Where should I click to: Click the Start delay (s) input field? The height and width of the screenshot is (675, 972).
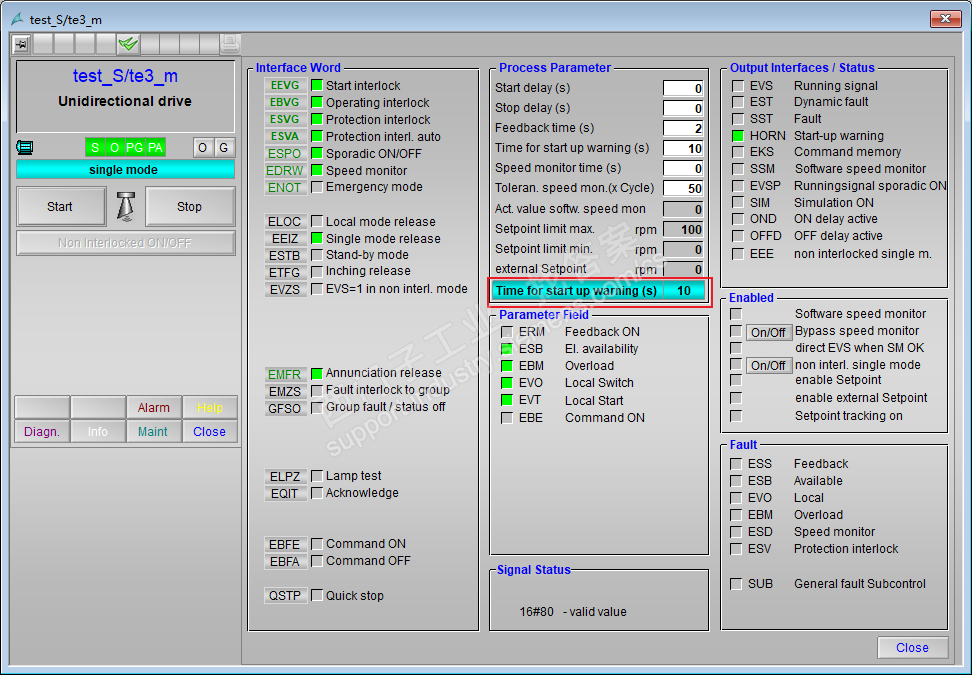[683, 88]
